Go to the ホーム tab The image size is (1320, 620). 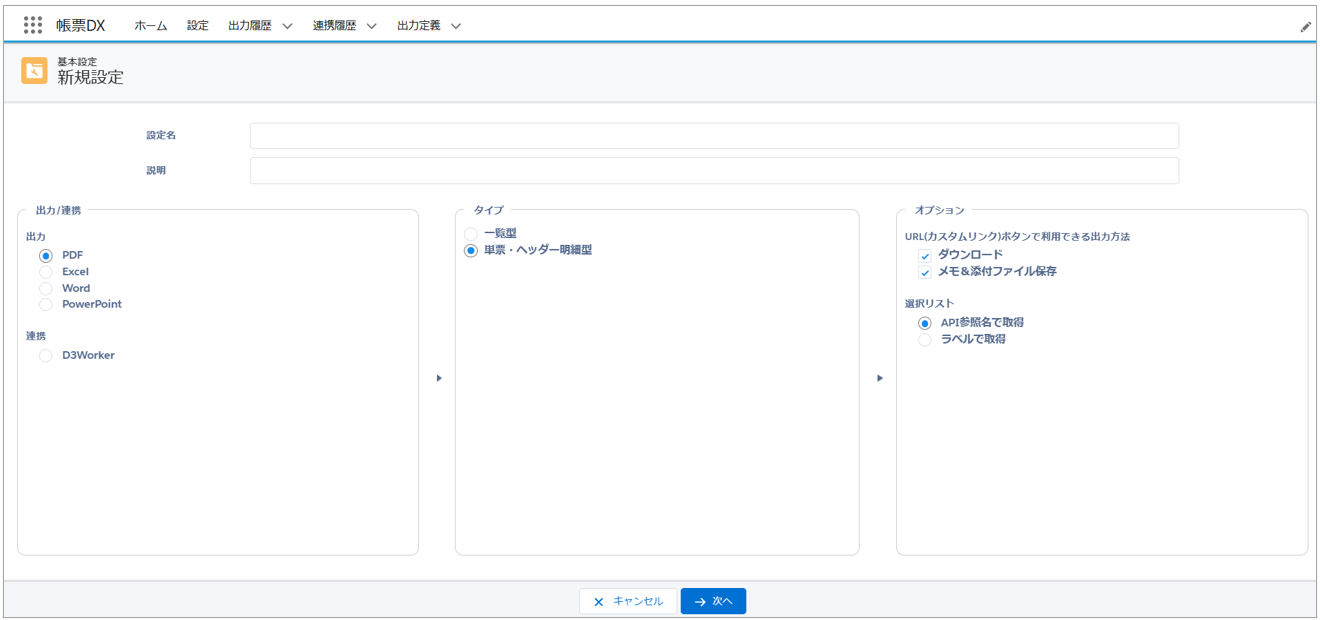[151, 26]
